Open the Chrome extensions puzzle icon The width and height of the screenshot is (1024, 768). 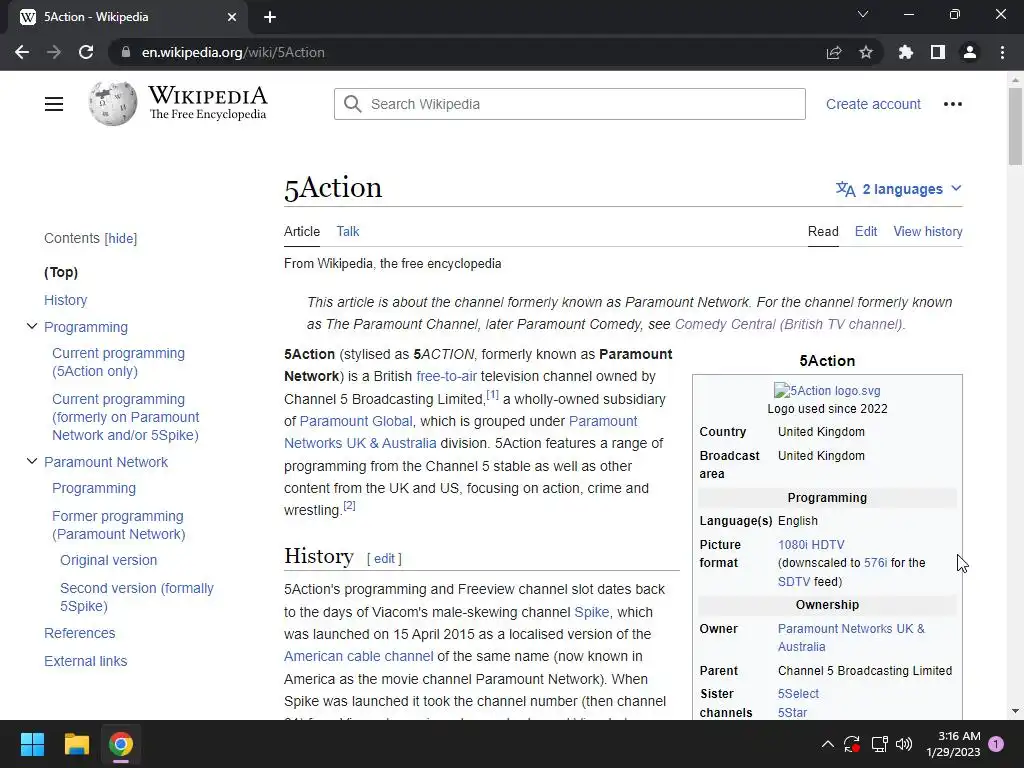point(906,52)
